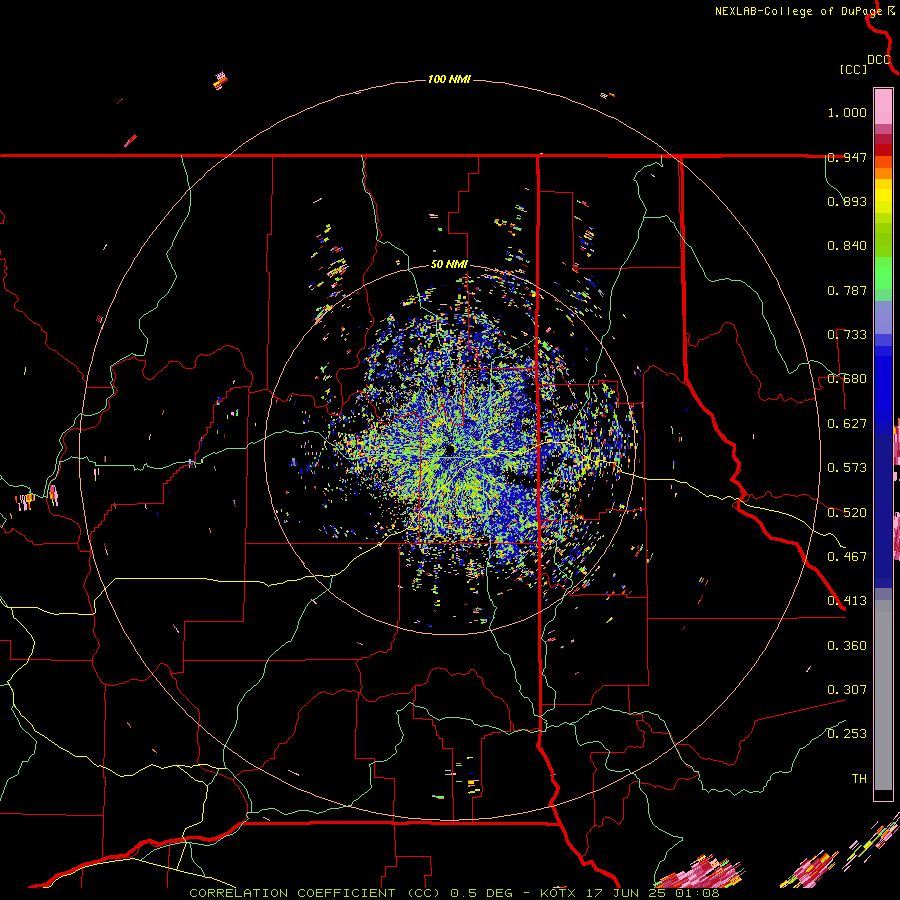Select the 0.627 legend value
Image resolution: width=900 pixels, height=900 pixels.
tap(847, 424)
